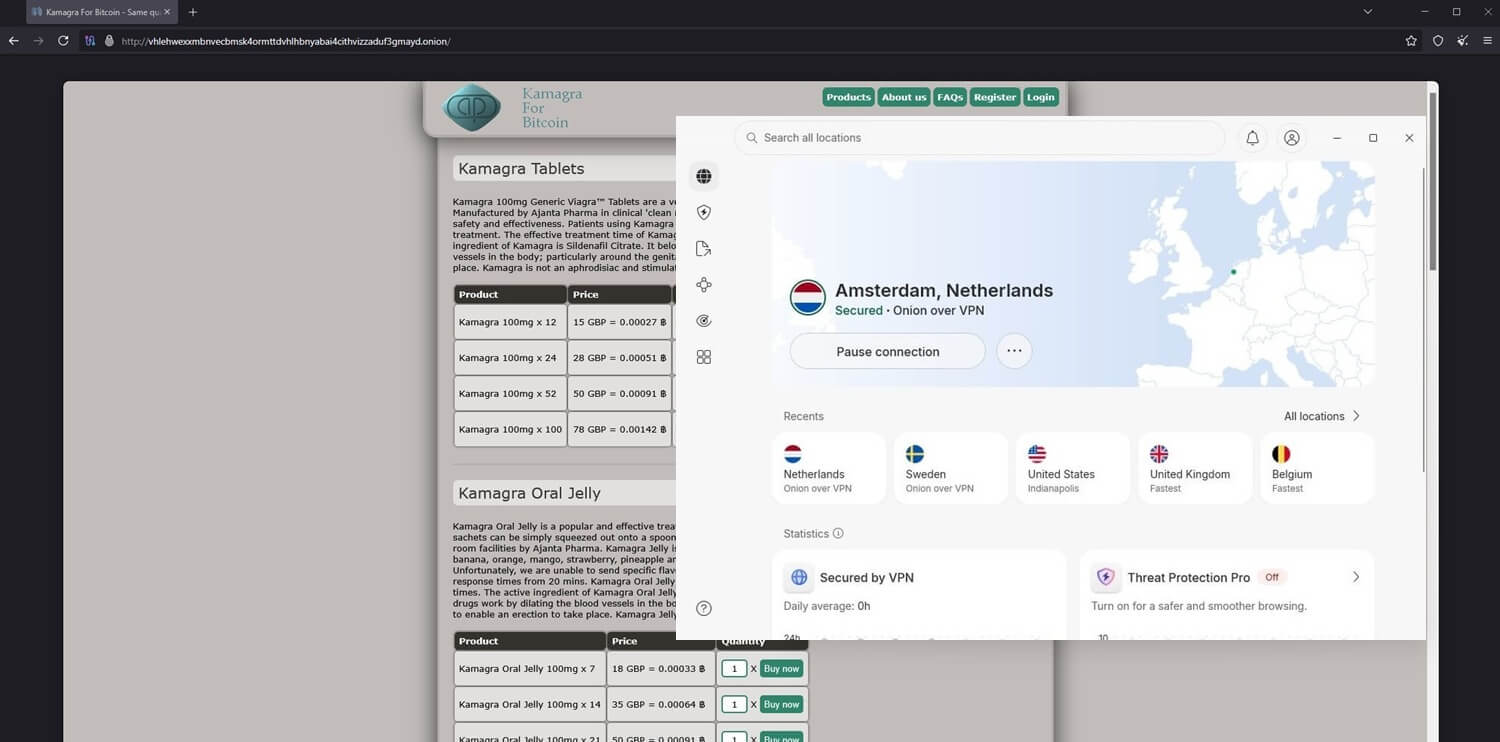Click the Pause connection button

click(888, 352)
